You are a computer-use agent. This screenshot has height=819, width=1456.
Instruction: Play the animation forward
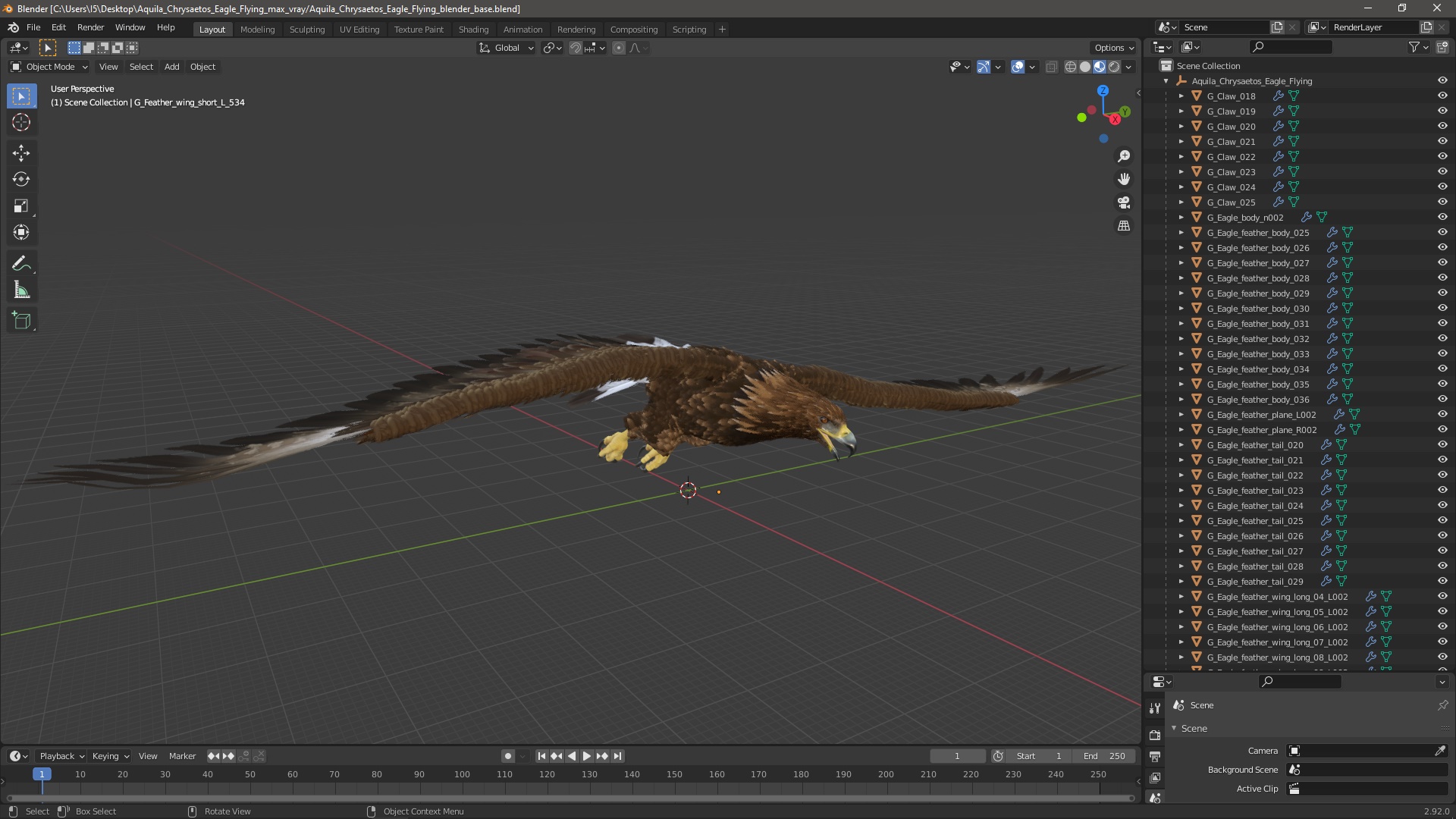(587, 756)
